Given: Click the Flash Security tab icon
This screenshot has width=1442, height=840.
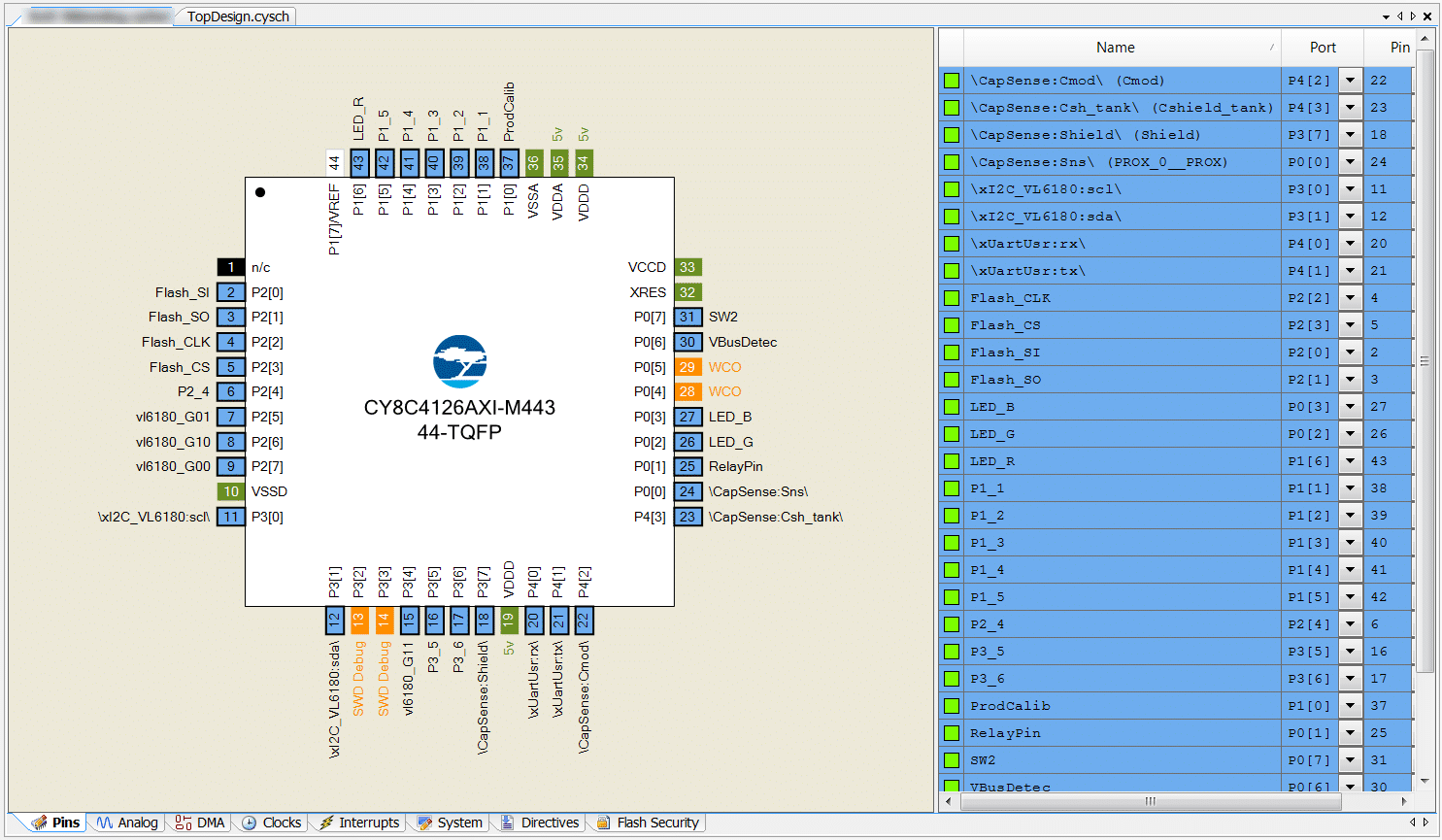Looking at the screenshot, I should [603, 823].
